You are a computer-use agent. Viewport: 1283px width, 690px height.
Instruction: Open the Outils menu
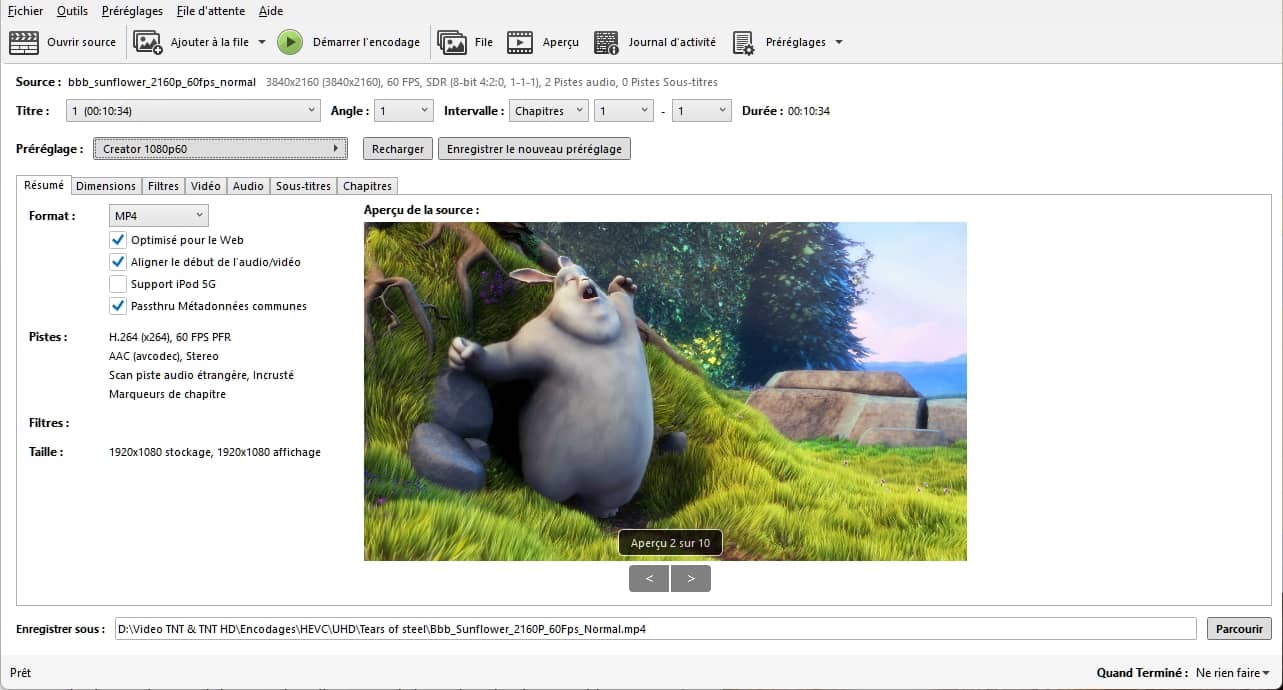[x=72, y=11]
